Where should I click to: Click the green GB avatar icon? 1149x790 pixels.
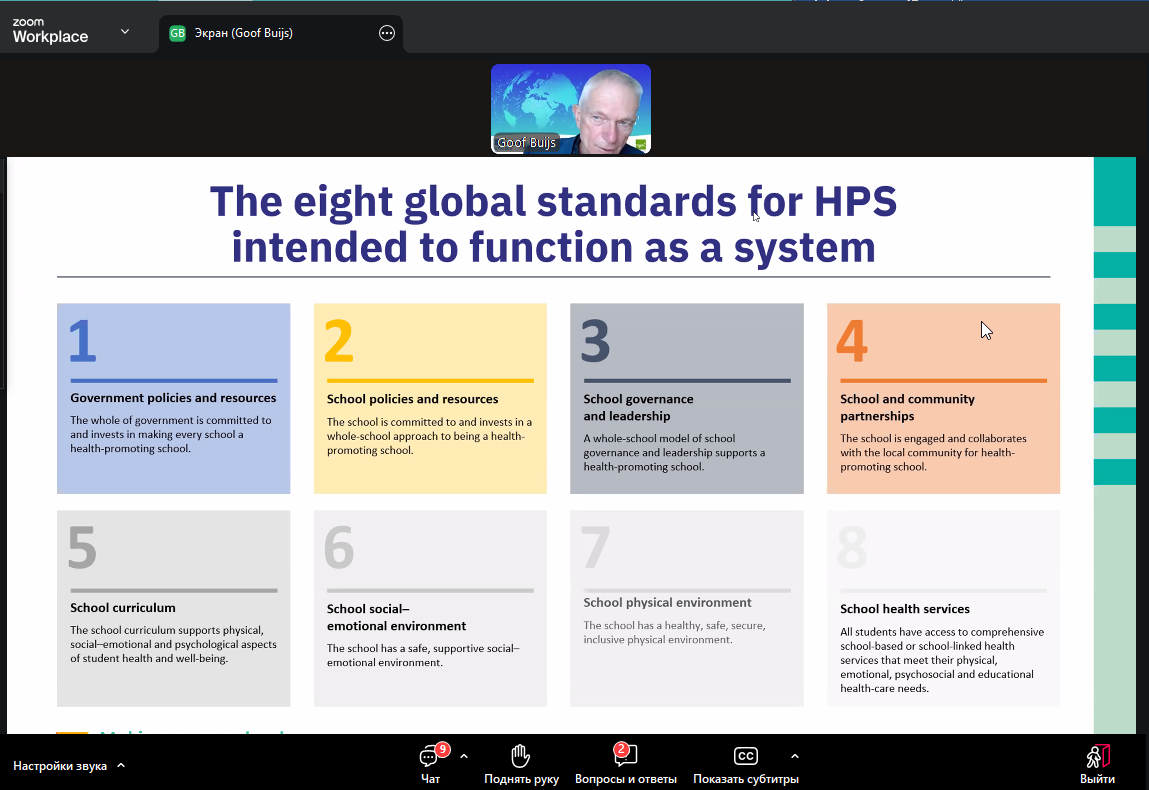pyautogui.click(x=177, y=33)
